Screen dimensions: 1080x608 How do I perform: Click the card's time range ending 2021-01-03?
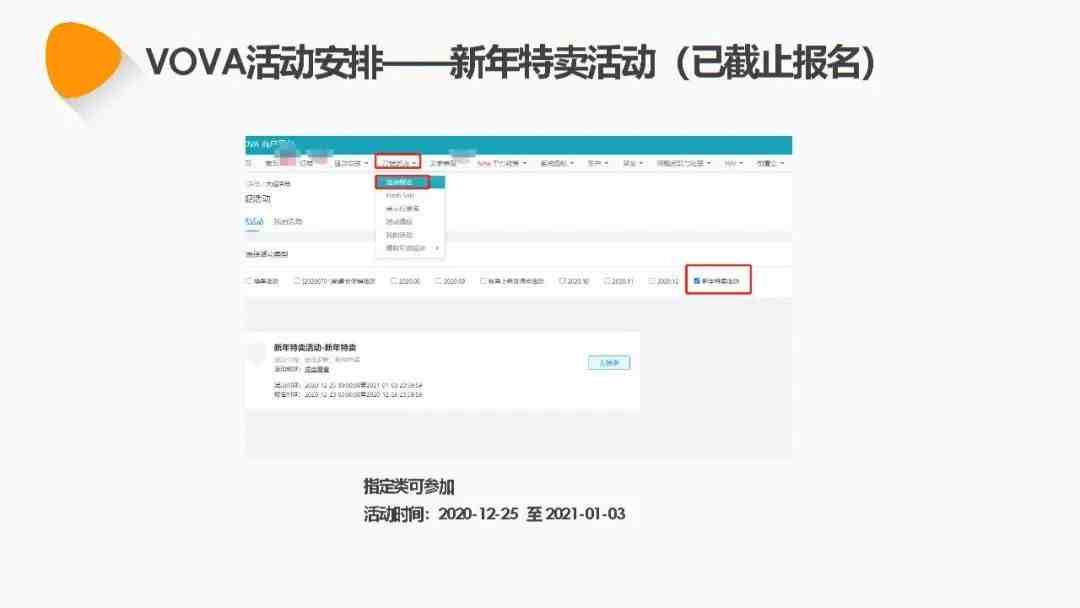tap(348, 386)
